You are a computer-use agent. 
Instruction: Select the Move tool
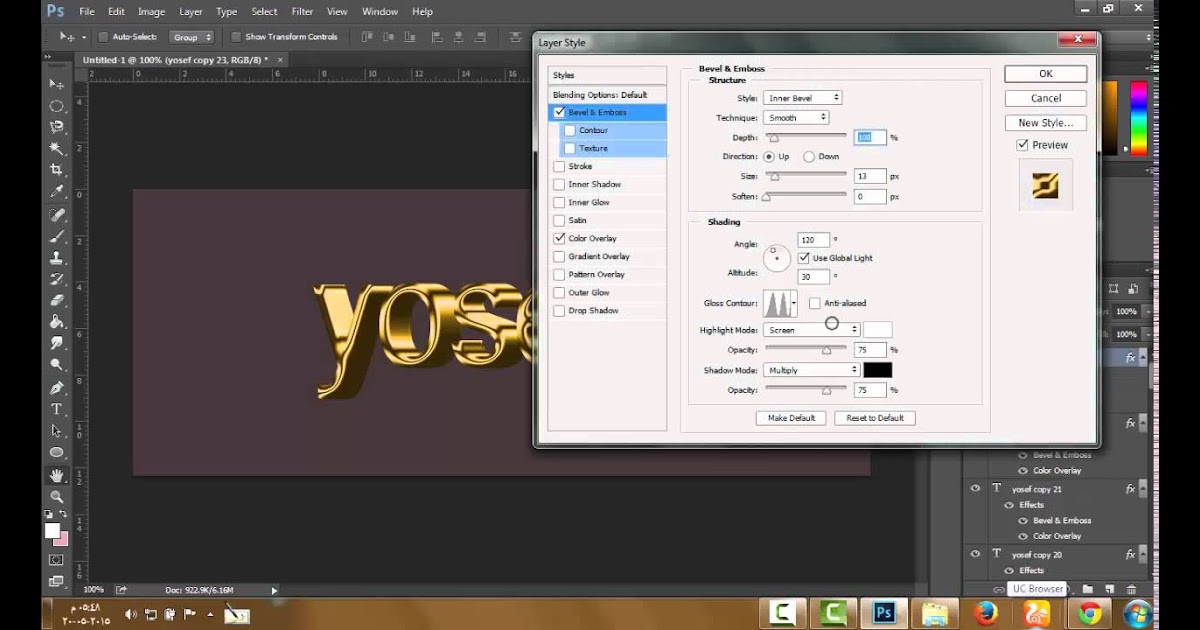[57, 84]
